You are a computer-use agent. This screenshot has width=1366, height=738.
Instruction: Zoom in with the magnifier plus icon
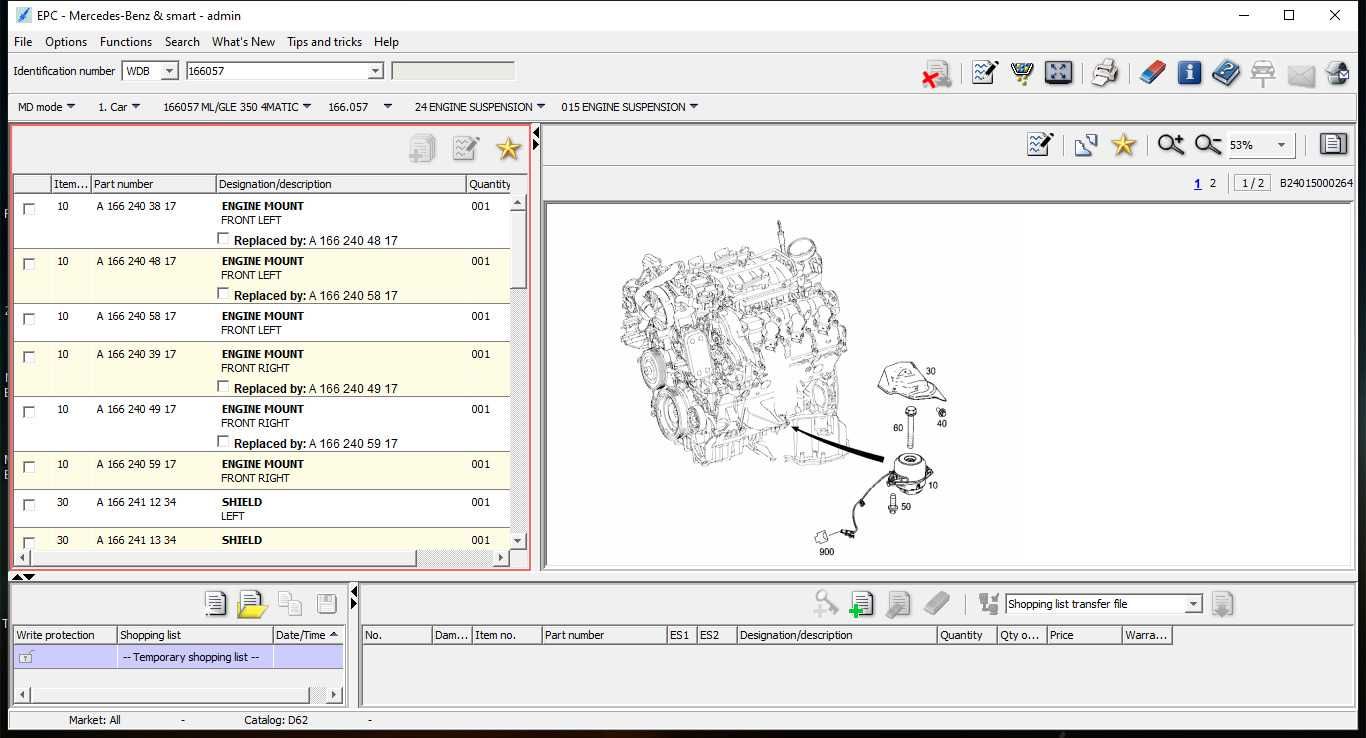[1170, 145]
